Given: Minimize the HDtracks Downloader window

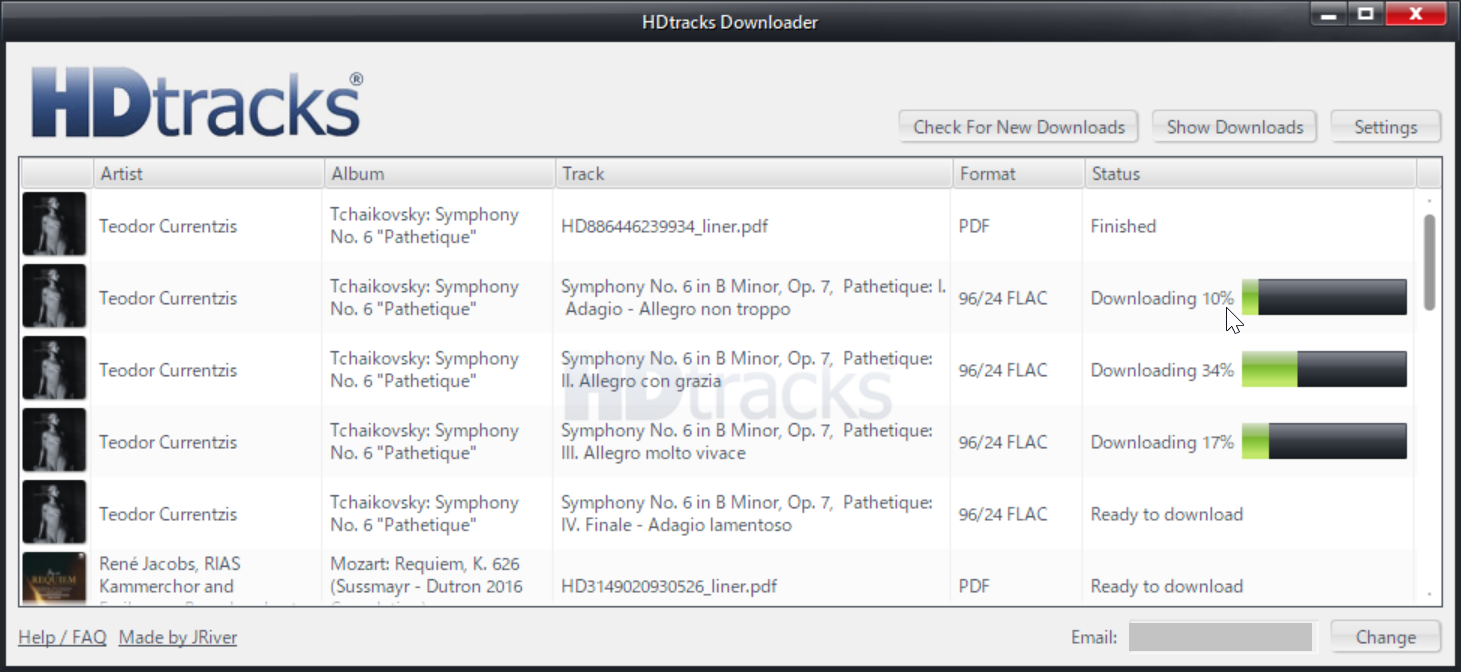Looking at the screenshot, I should click(1328, 14).
